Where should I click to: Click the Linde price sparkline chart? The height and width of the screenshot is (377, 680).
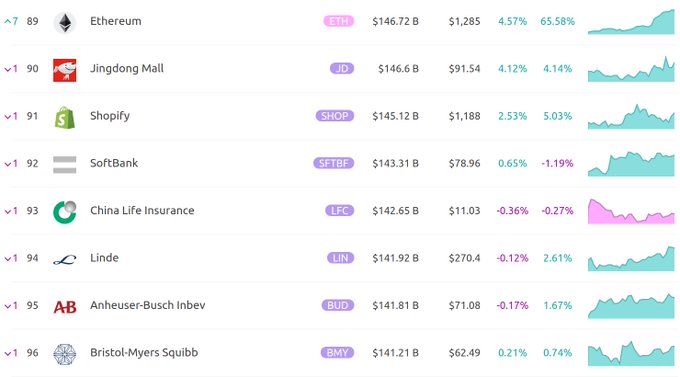click(x=631, y=259)
